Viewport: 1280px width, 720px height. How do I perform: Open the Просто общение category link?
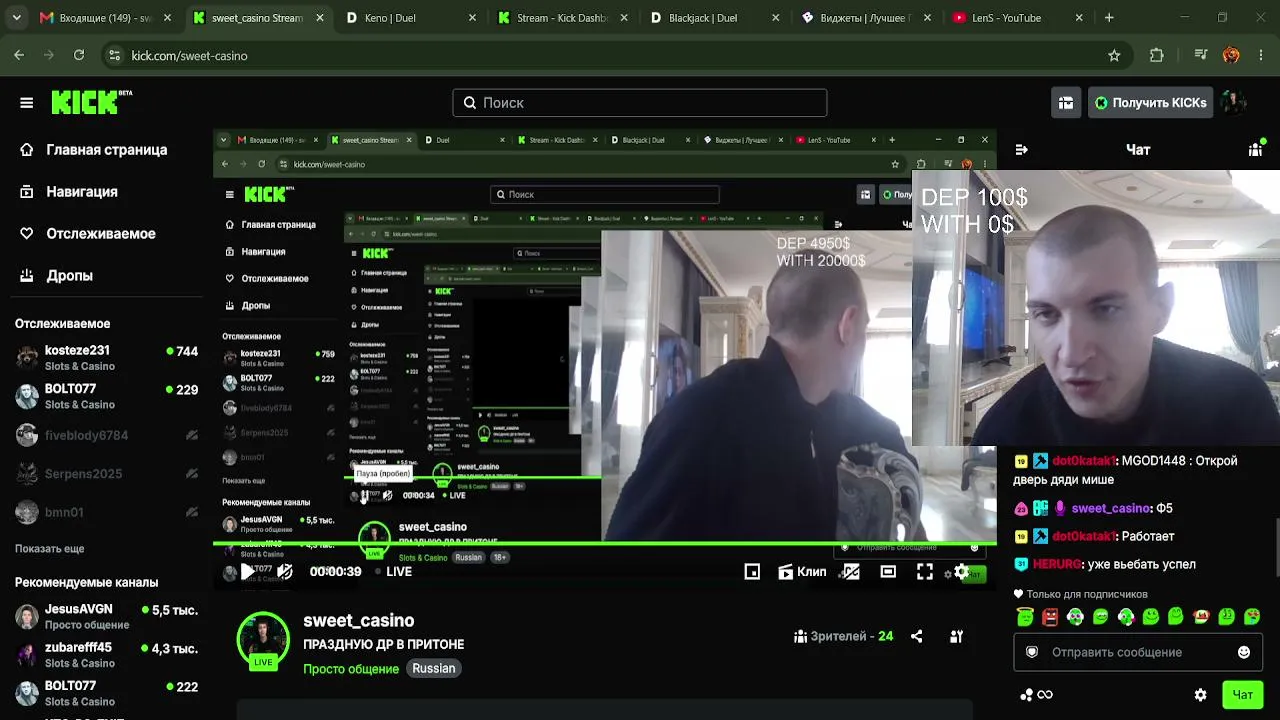tap(351, 669)
